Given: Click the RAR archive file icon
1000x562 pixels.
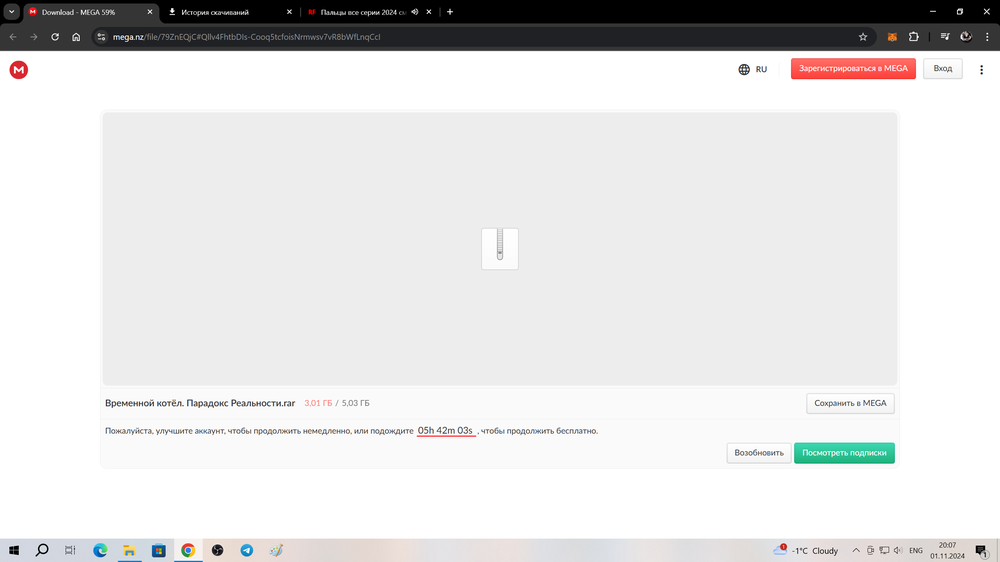Looking at the screenshot, I should 500,248.
